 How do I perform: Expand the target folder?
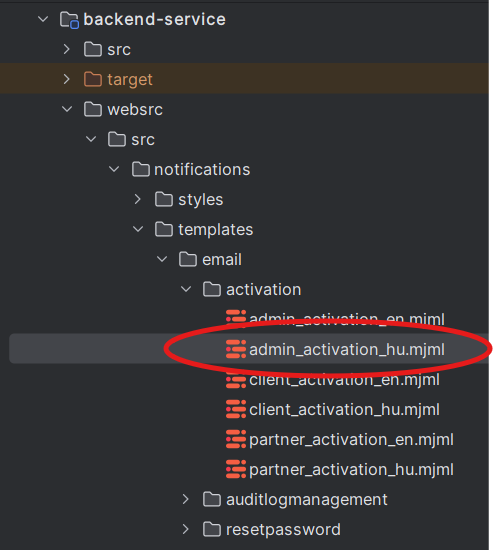pyautogui.click(x=67, y=79)
